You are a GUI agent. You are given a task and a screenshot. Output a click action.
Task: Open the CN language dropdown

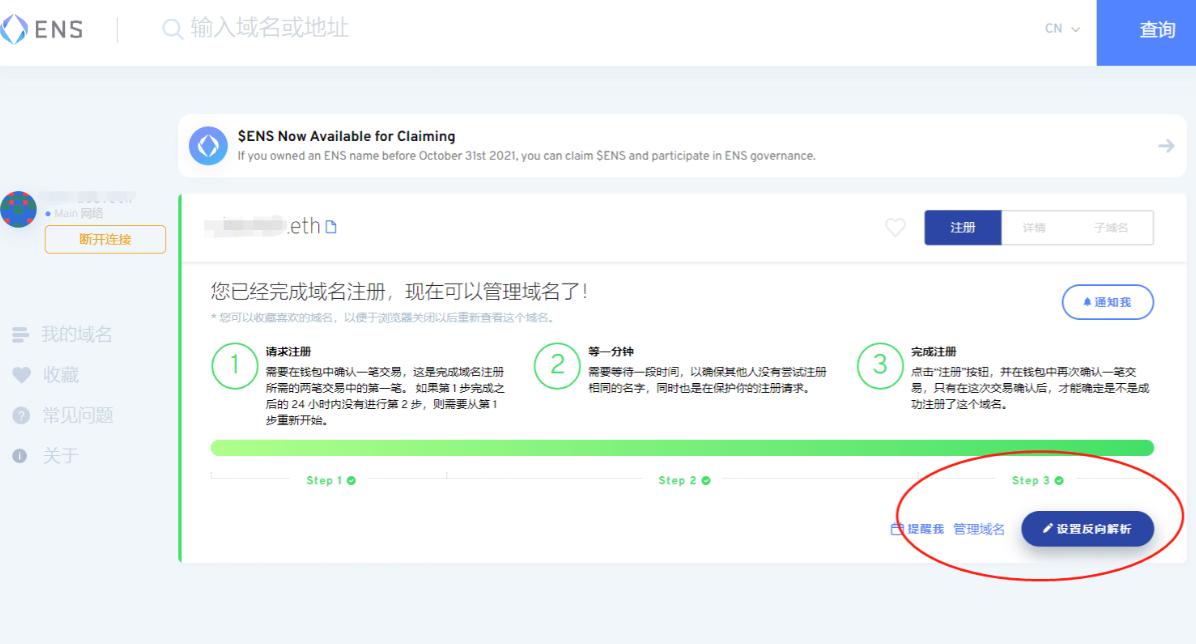[x=1062, y=29]
